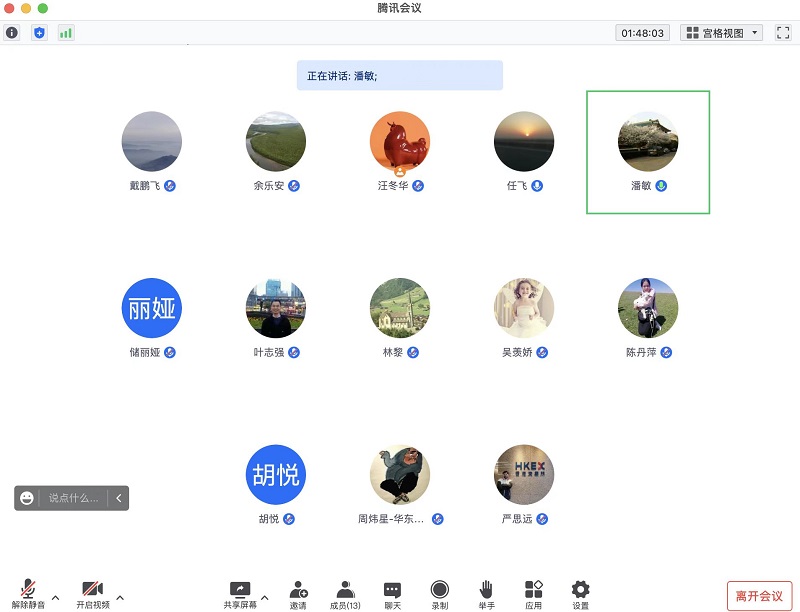Raise hand using 举手 icon
The image size is (800, 612).
pyautogui.click(x=486, y=593)
